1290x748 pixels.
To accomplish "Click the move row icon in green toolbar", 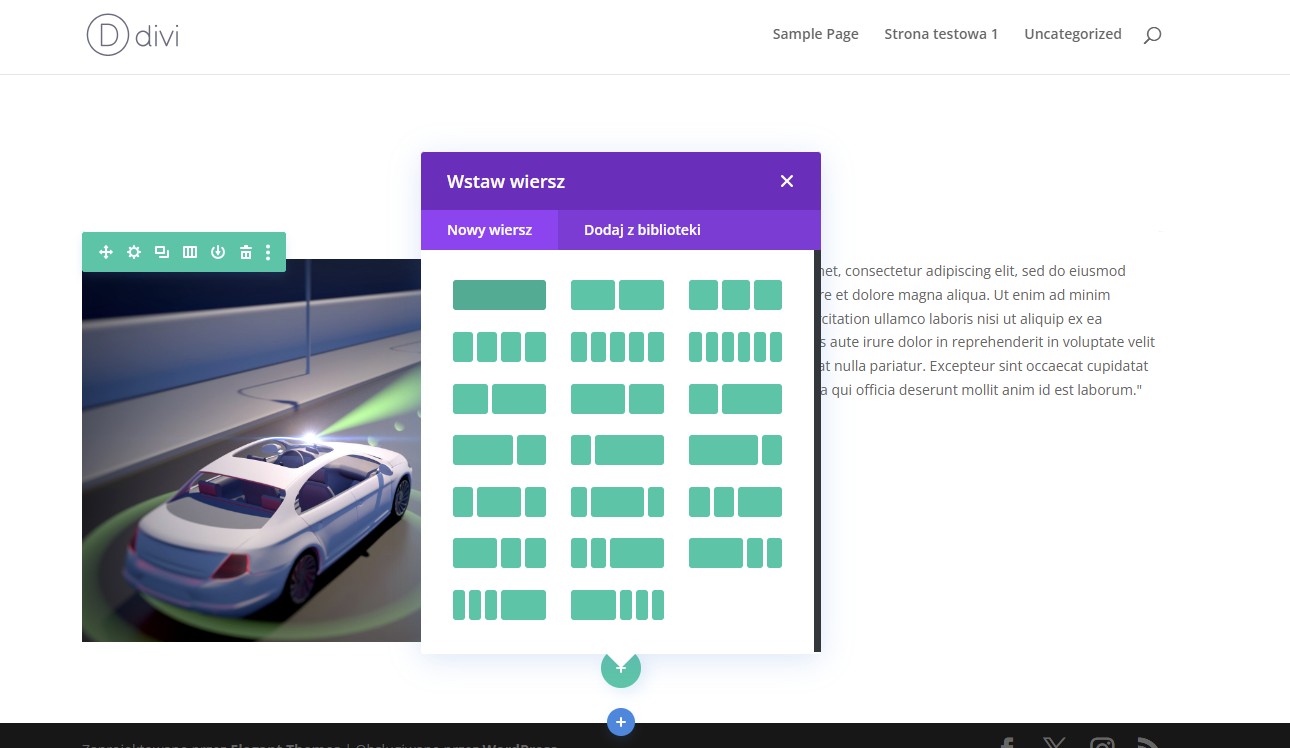I will (106, 253).
